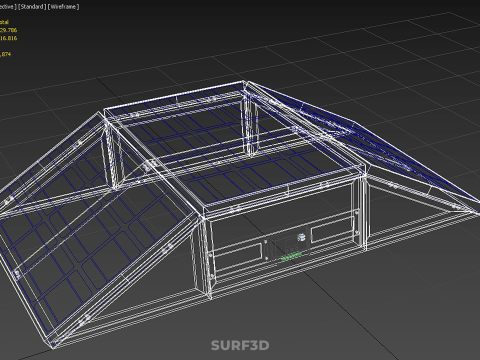Select the front-right corner post
The height and width of the screenshot is (360, 480).
pyautogui.click(x=362, y=212)
